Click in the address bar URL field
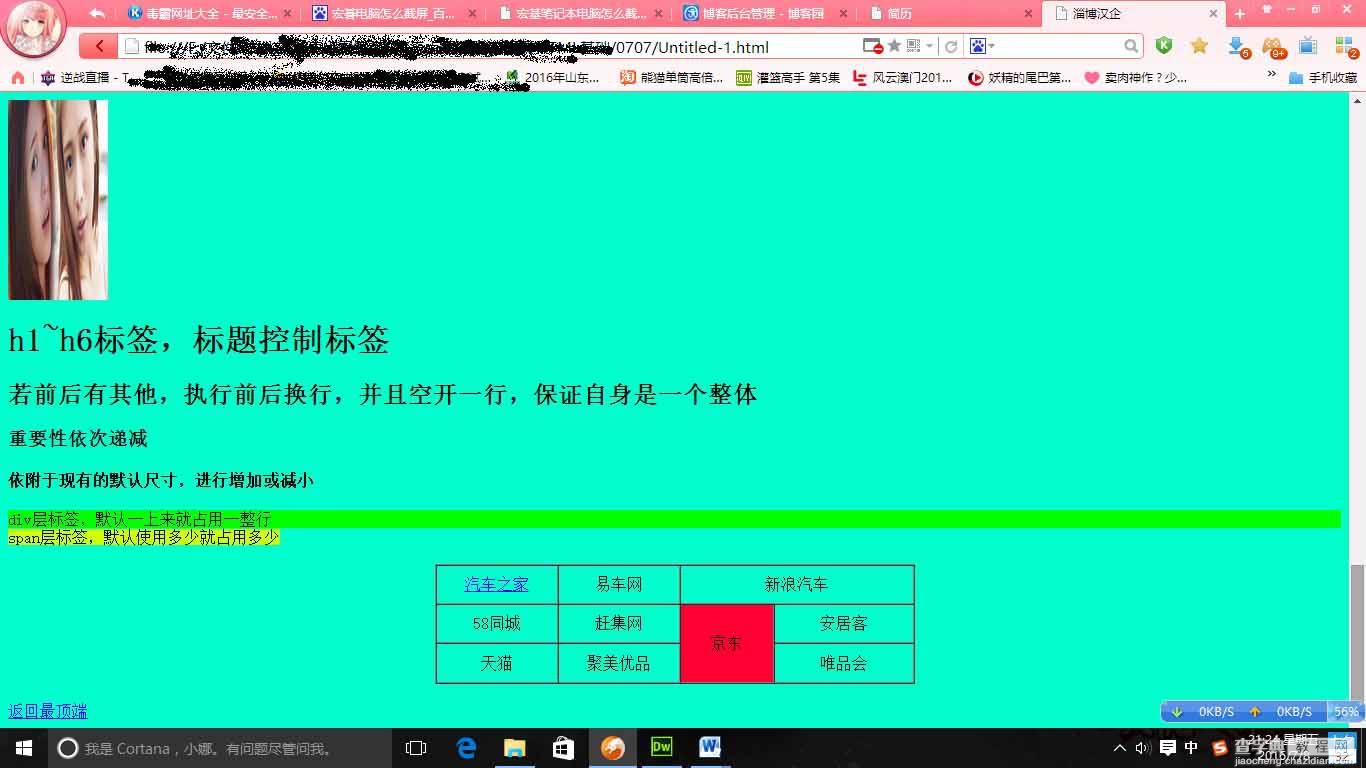The width and height of the screenshot is (1366, 768). coord(490,47)
